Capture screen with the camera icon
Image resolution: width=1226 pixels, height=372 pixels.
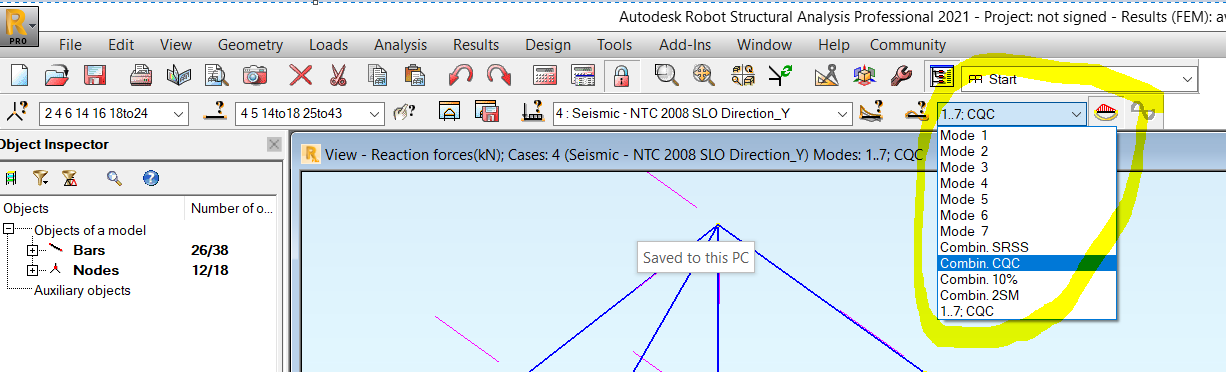[255, 76]
